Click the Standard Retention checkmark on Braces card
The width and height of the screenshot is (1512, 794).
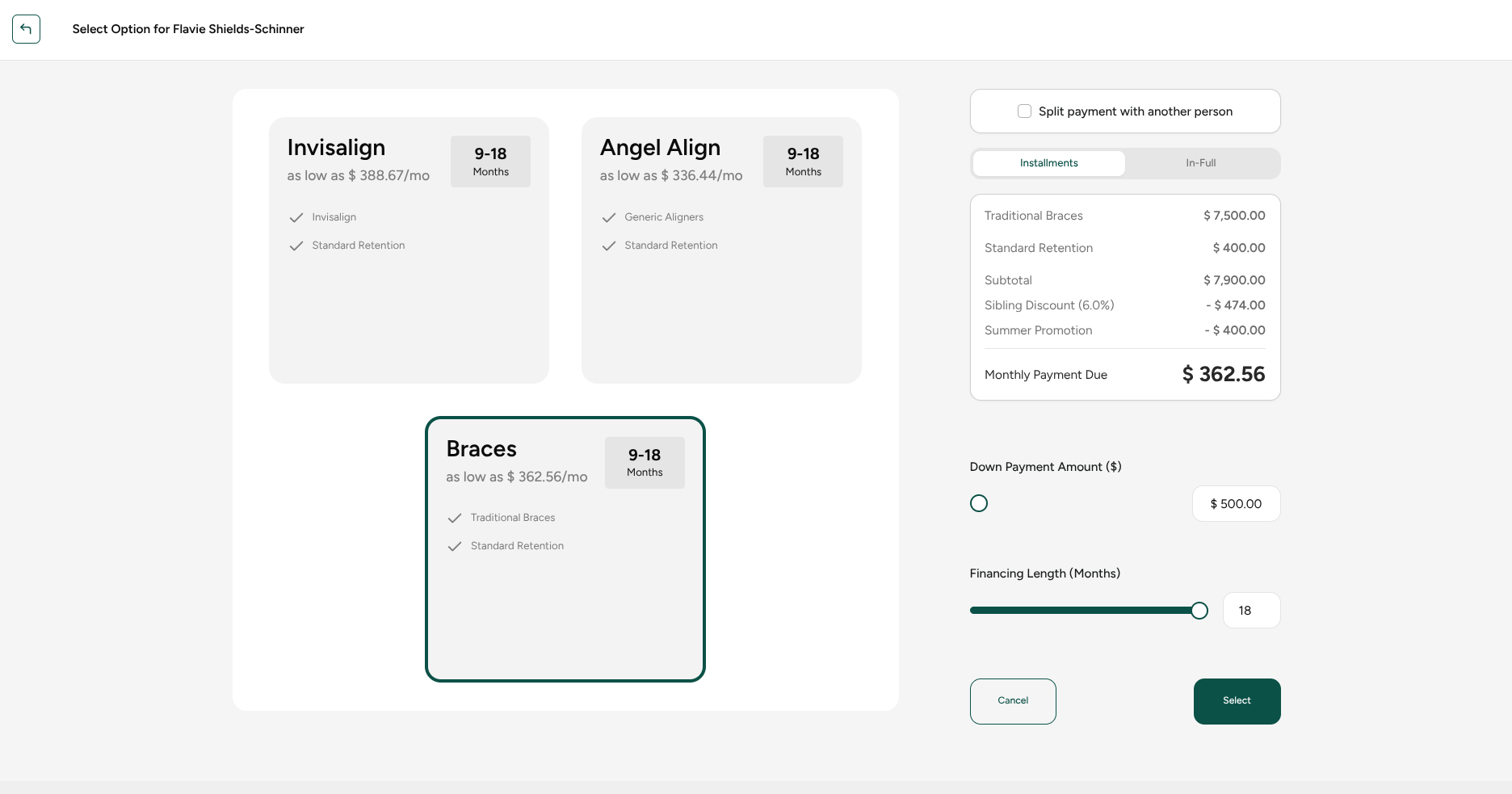point(455,546)
